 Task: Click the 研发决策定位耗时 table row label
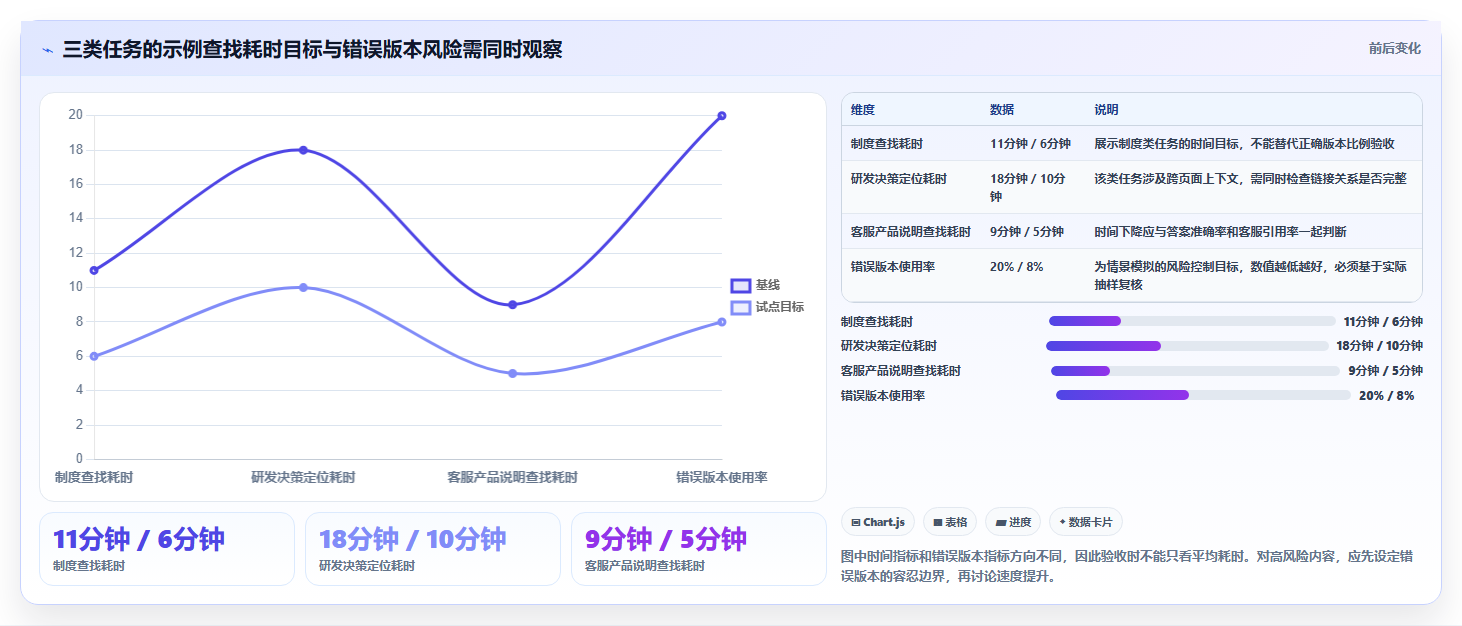point(899,179)
